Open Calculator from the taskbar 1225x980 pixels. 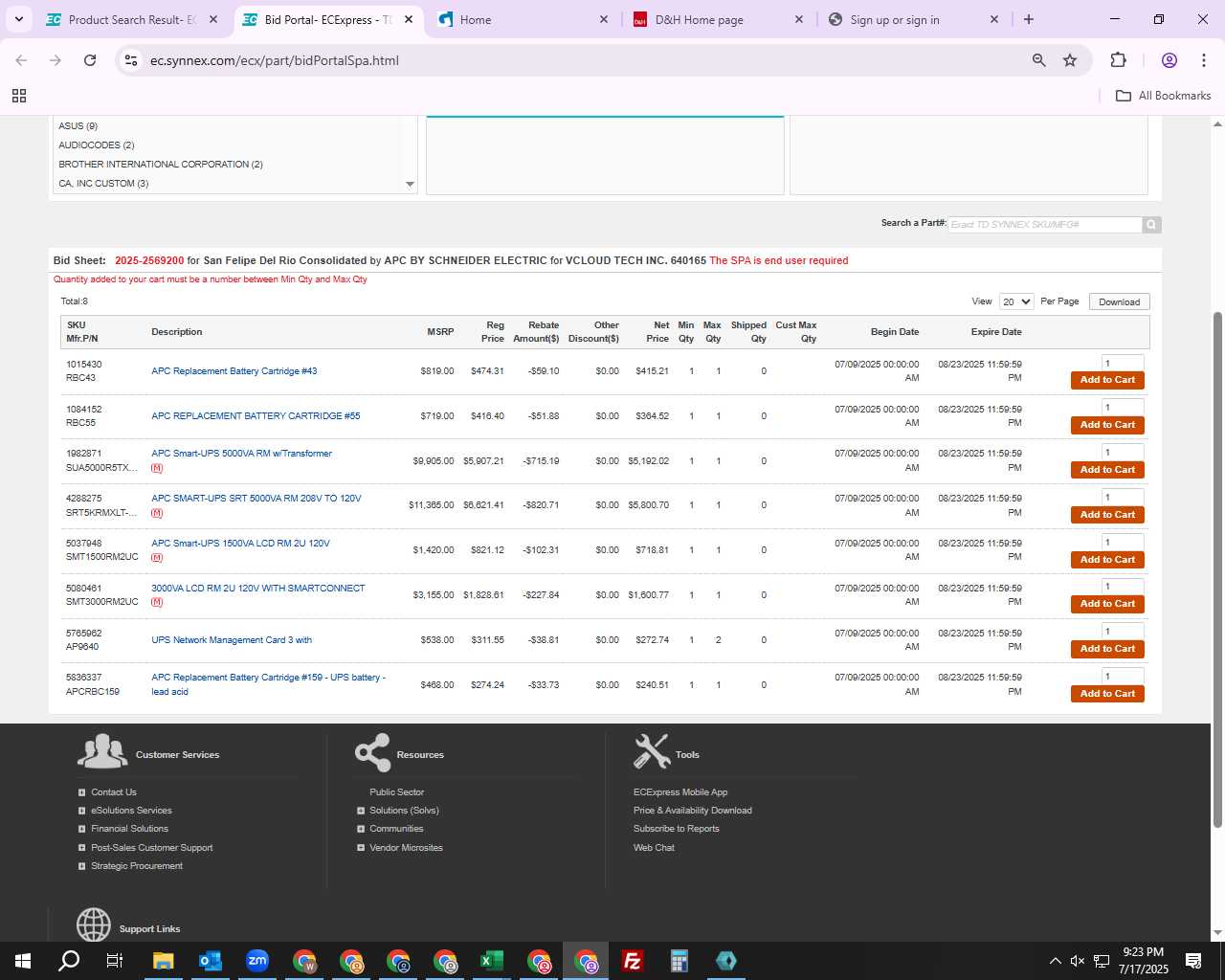(679, 961)
